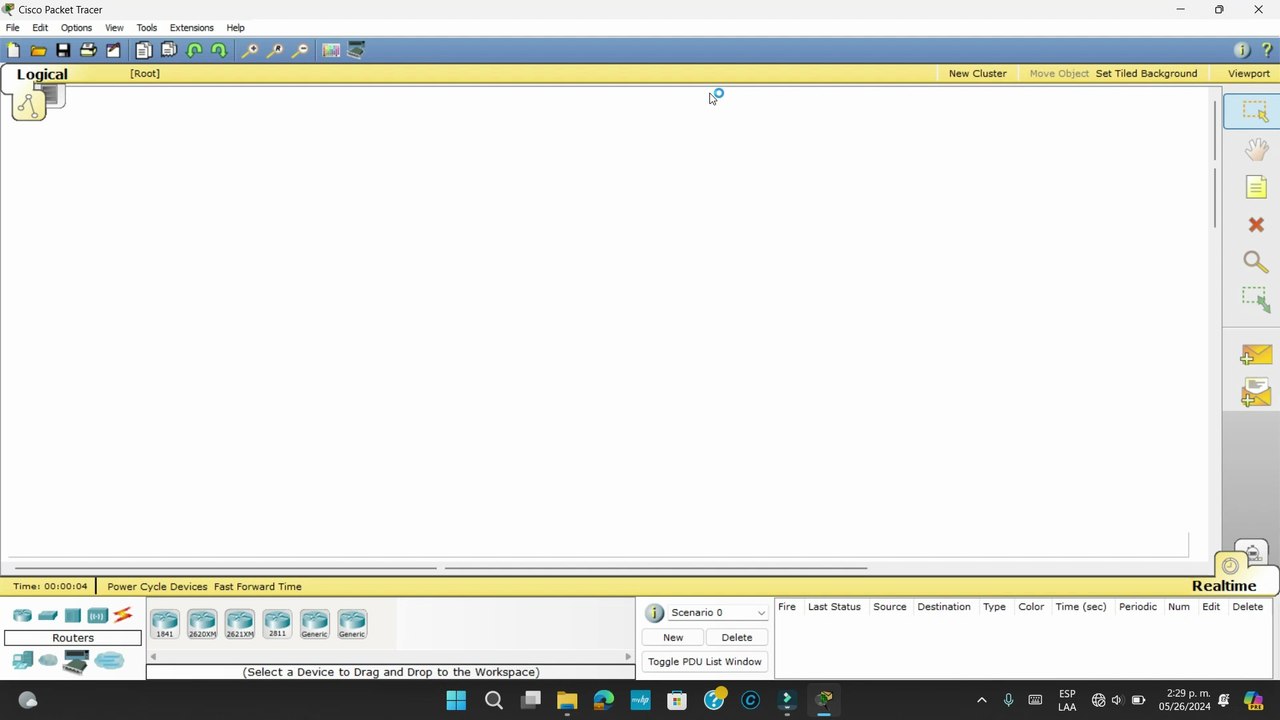
Task: Click device list right scroll arrow
Action: [x=629, y=656]
